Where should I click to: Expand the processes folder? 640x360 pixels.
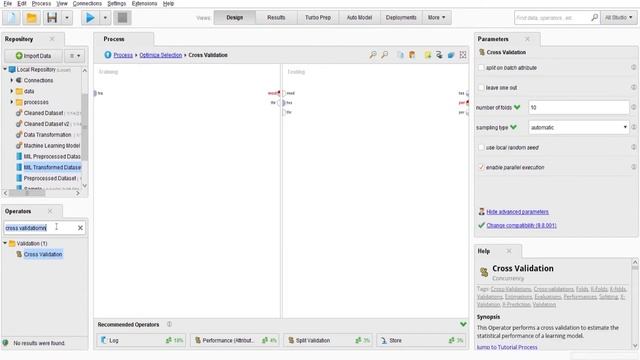coord(12,102)
